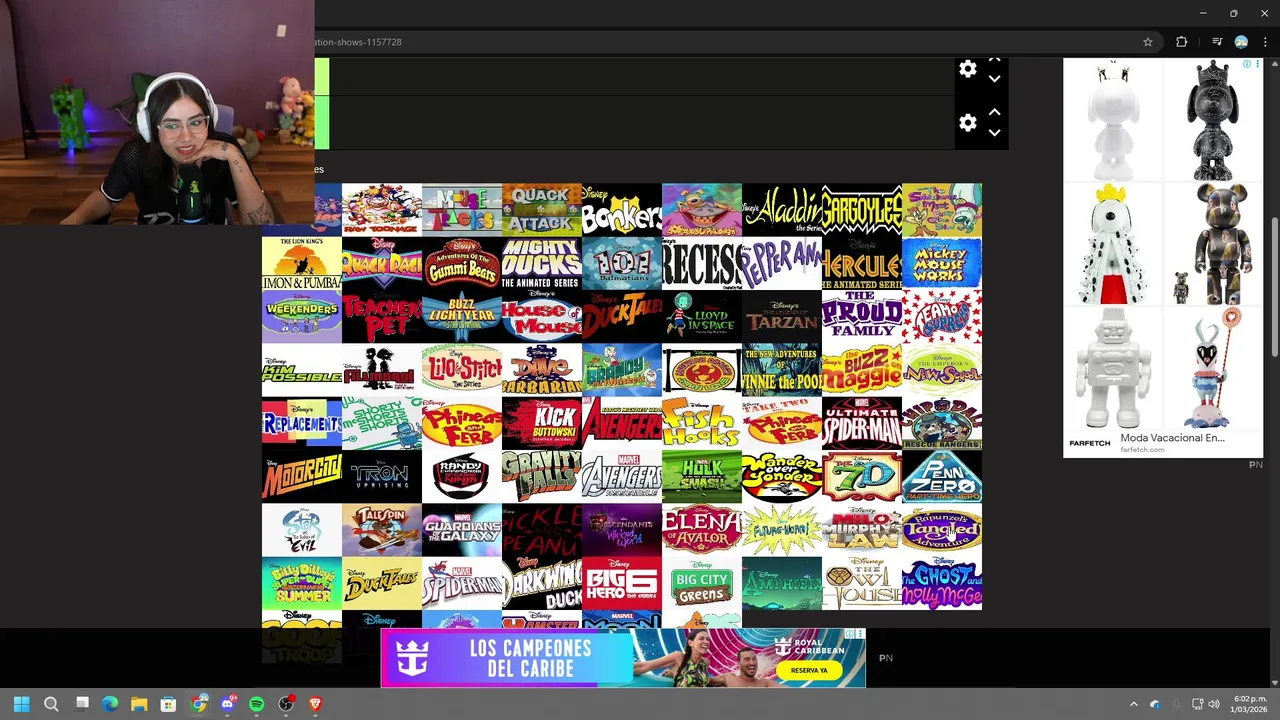1280x720 pixels.
Task: Choose the Elena of Avalor tile
Action: [x=701, y=531]
